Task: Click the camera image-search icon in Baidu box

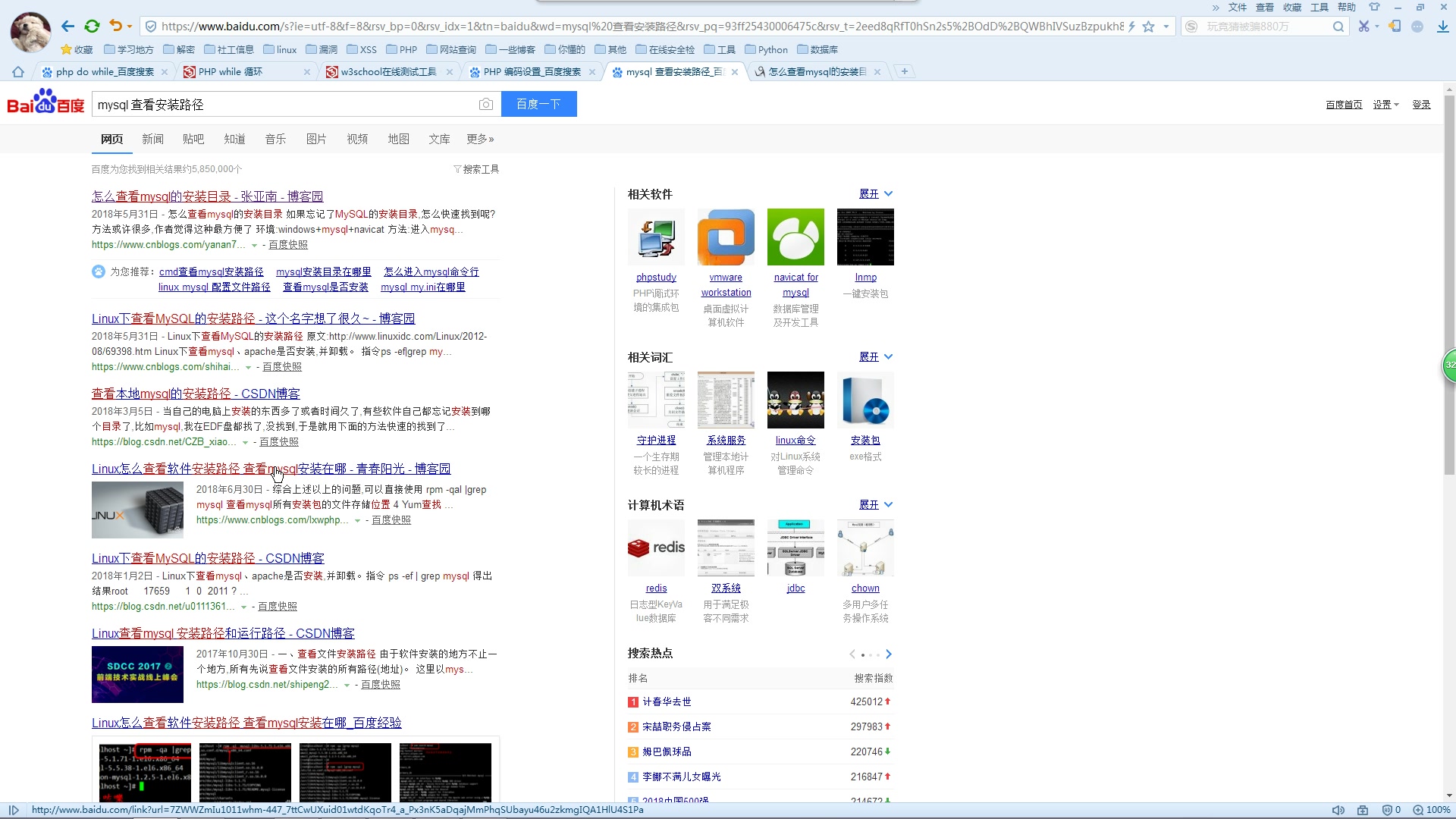Action: click(x=486, y=105)
